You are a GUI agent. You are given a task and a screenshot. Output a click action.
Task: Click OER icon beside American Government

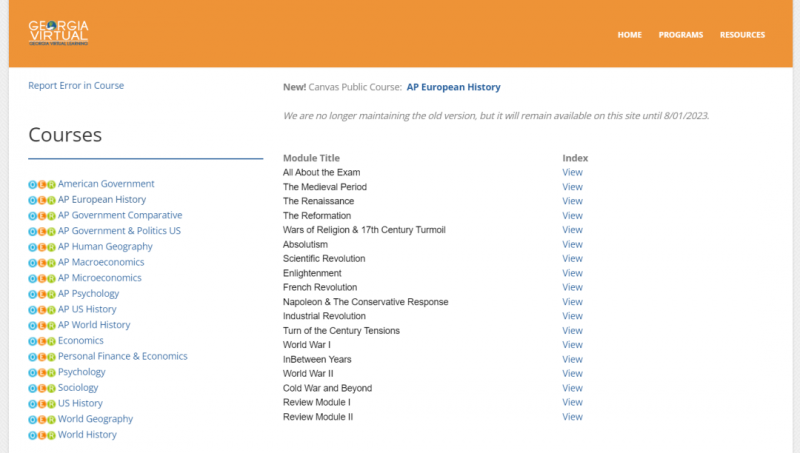pos(42,185)
